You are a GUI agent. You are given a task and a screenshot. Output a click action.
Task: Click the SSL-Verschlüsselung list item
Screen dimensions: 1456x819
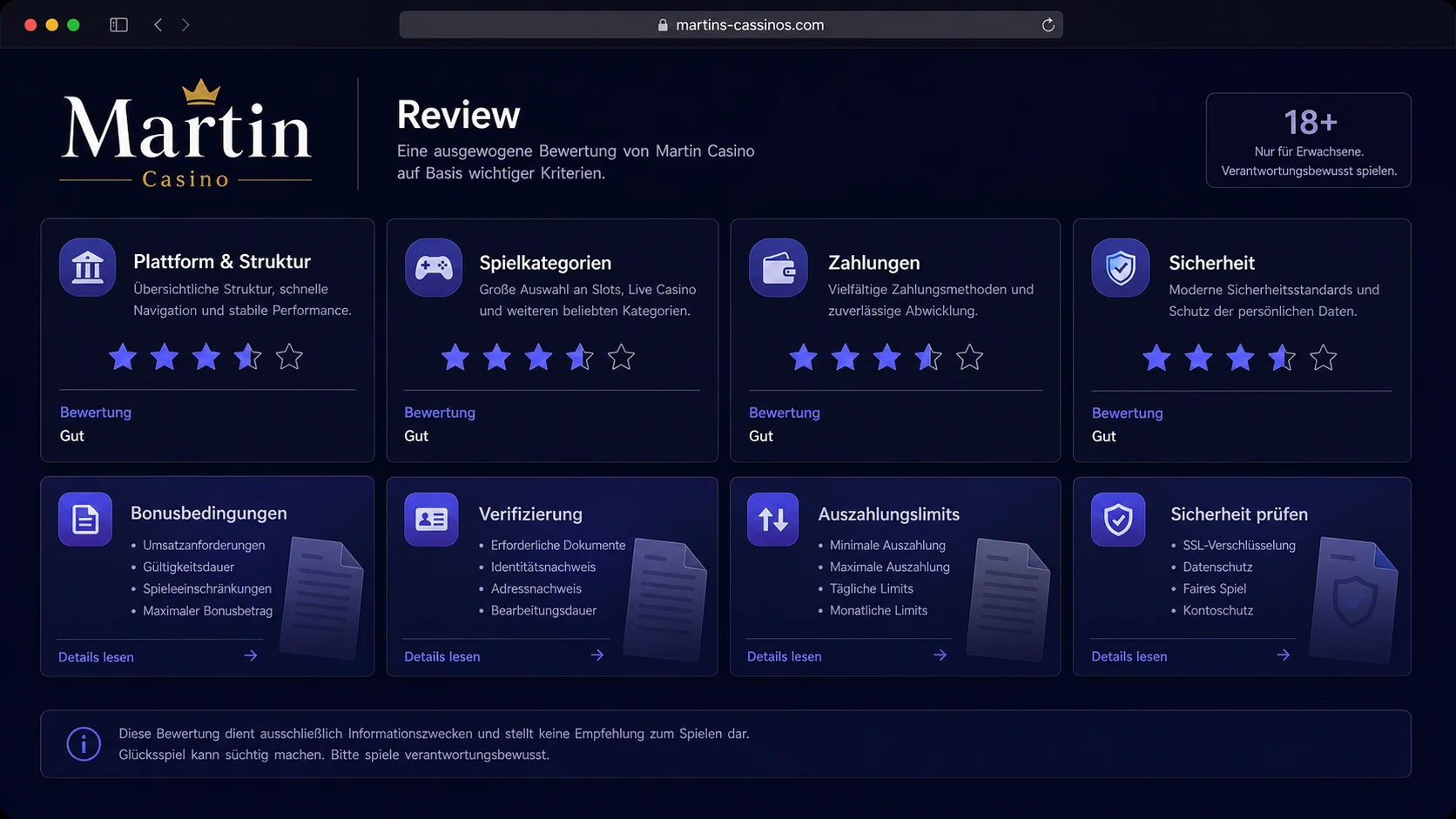click(1239, 545)
